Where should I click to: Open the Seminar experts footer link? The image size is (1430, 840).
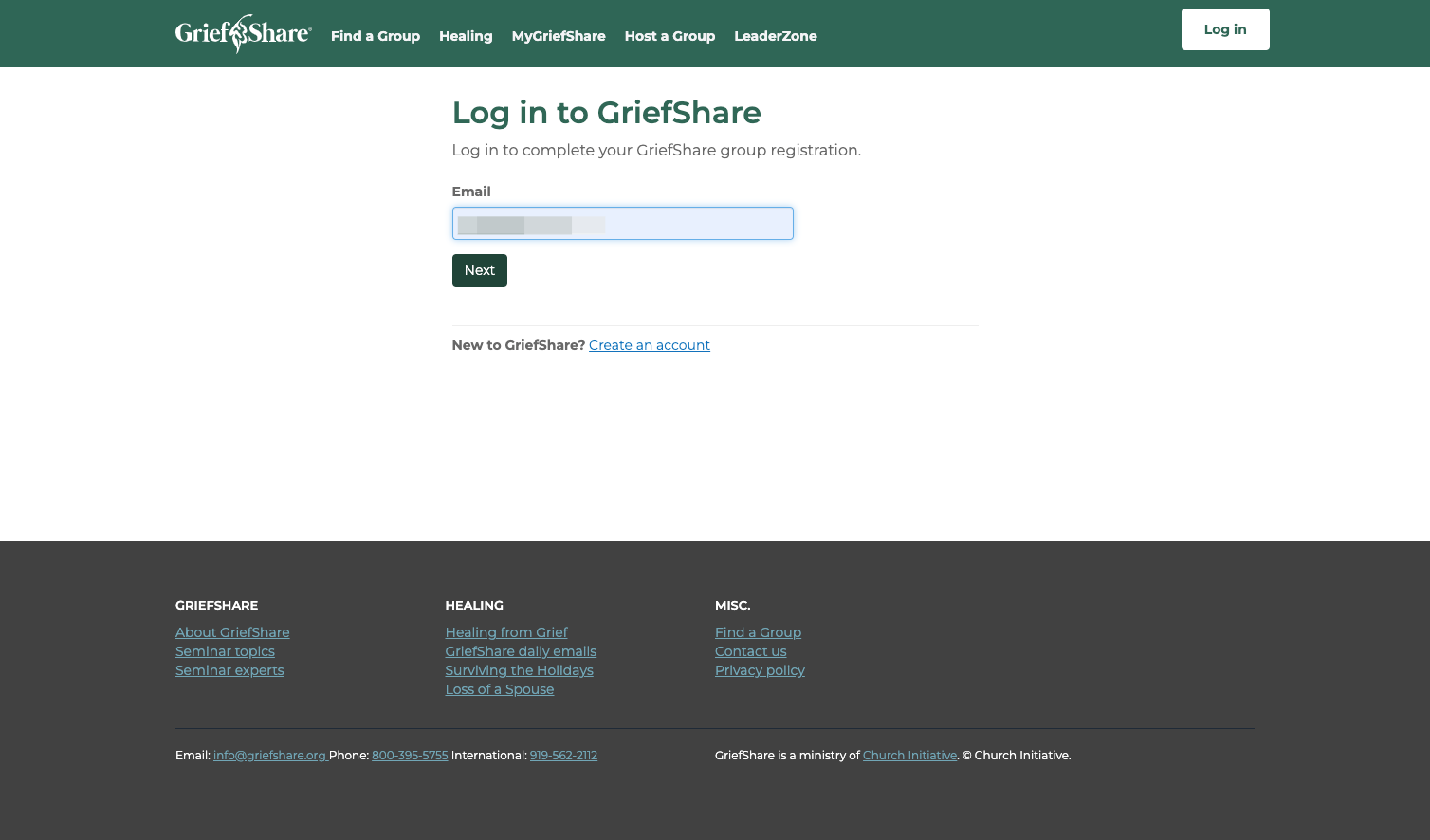tap(229, 670)
